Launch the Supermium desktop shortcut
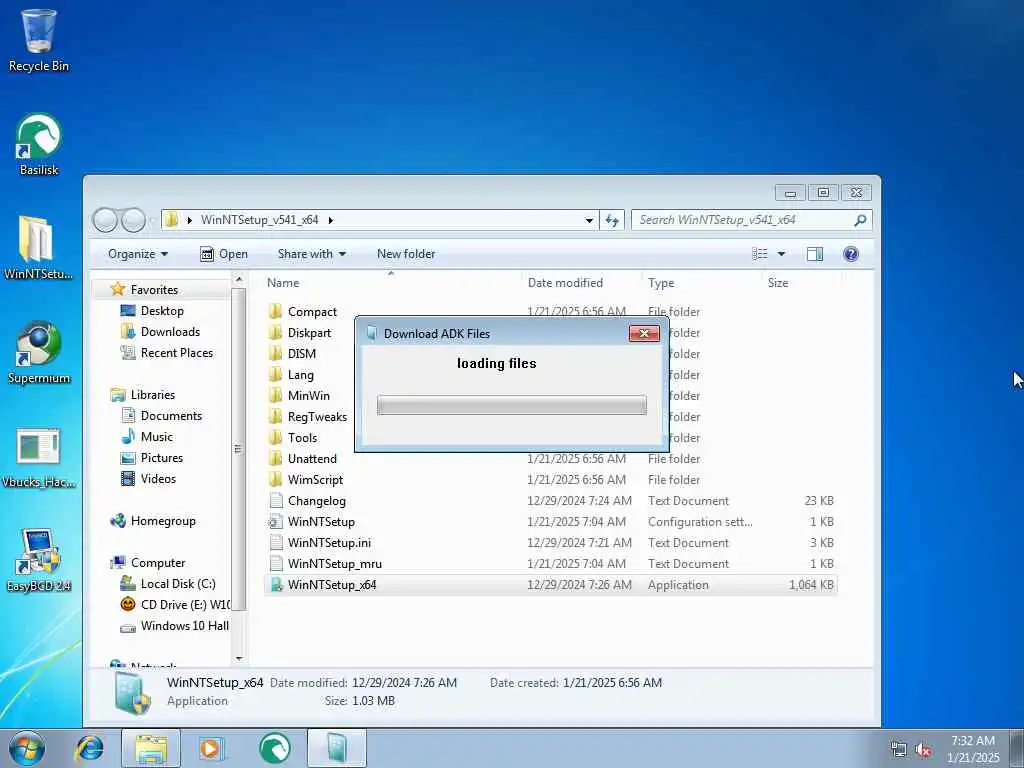 (39, 353)
